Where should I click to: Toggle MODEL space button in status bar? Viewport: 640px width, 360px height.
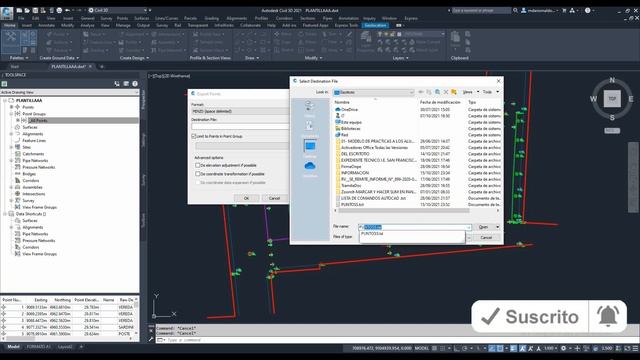click(x=422, y=348)
